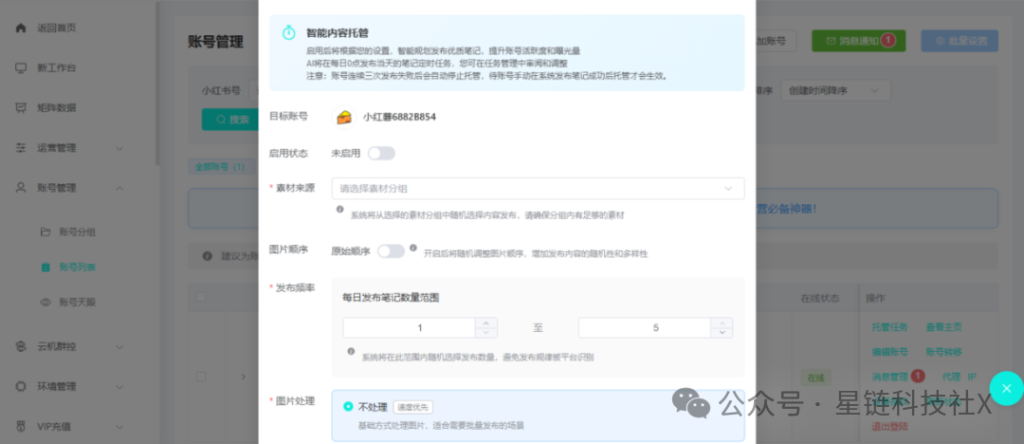Click the 查看主页 link
Screen dimensions: 1024x444
[x=944, y=328]
